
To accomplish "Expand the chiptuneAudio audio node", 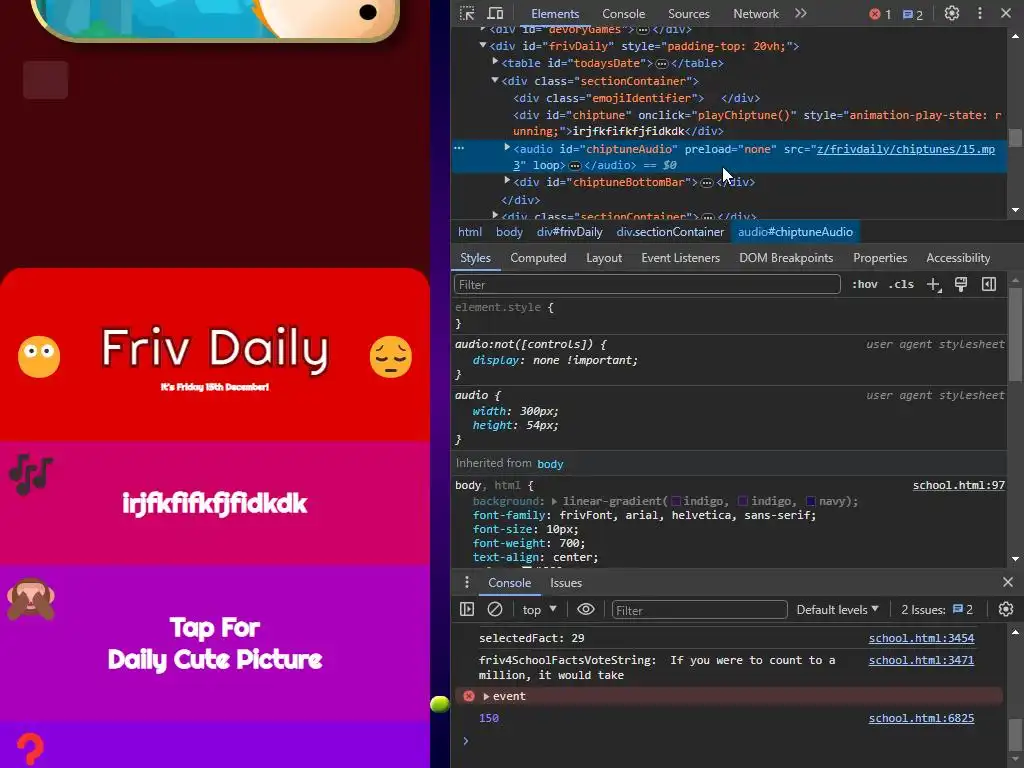I will (507, 148).
